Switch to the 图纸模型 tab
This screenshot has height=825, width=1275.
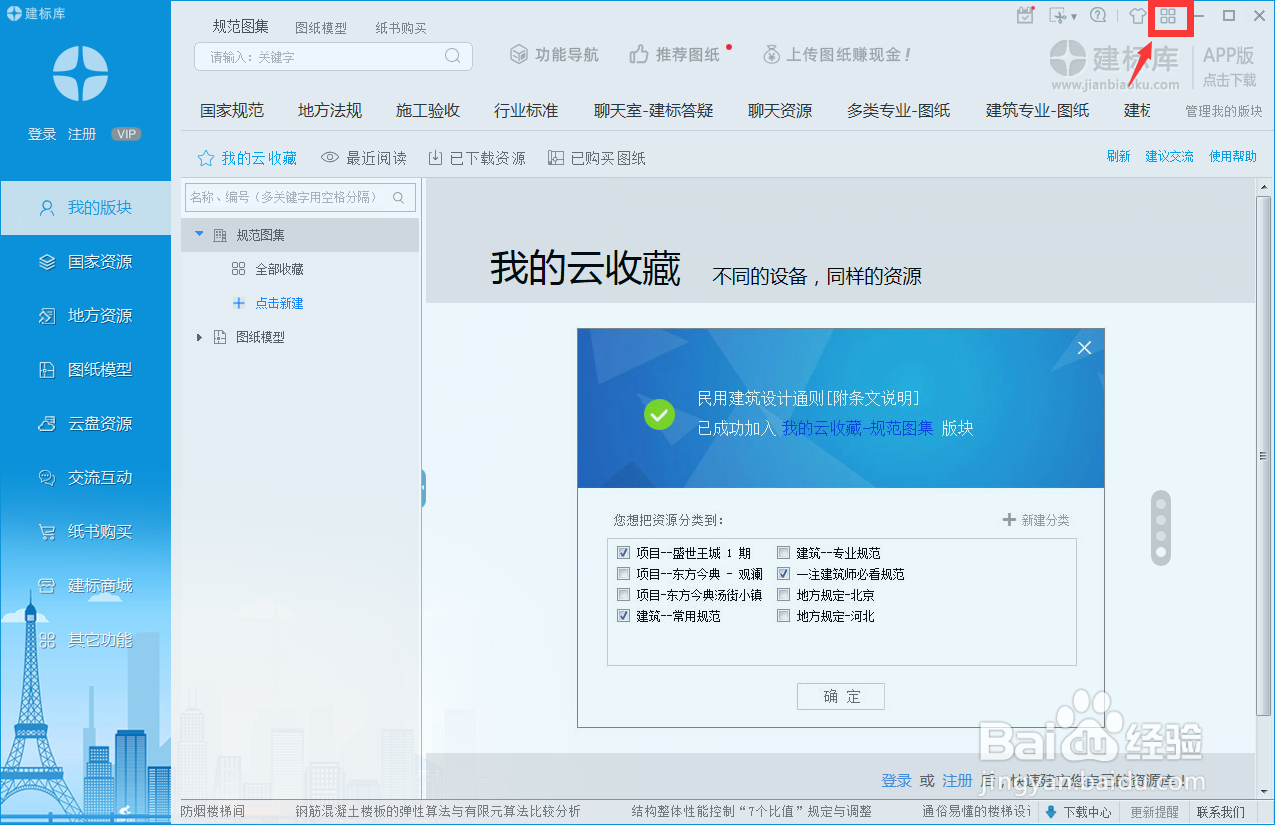[322, 27]
